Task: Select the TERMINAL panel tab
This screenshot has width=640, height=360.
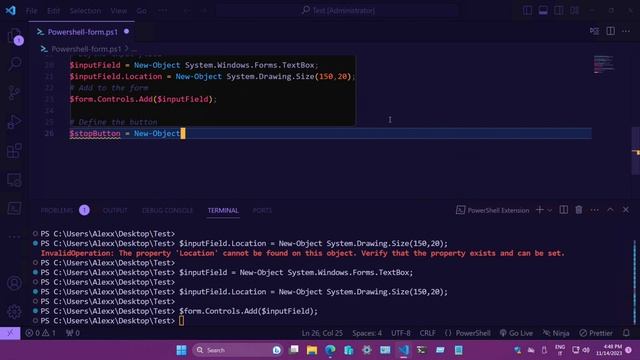Action: [223, 210]
